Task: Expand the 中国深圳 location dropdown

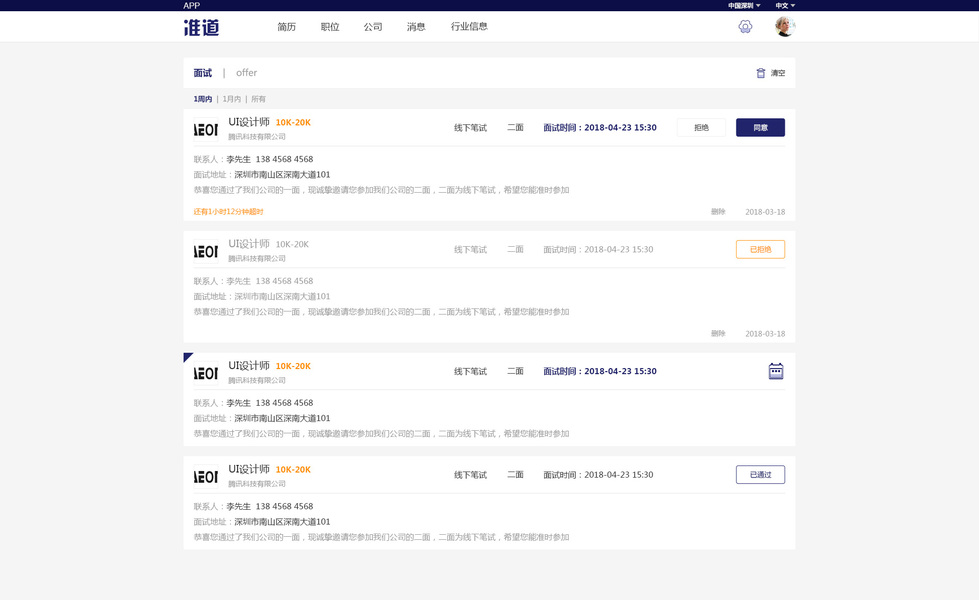Action: [744, 6]
